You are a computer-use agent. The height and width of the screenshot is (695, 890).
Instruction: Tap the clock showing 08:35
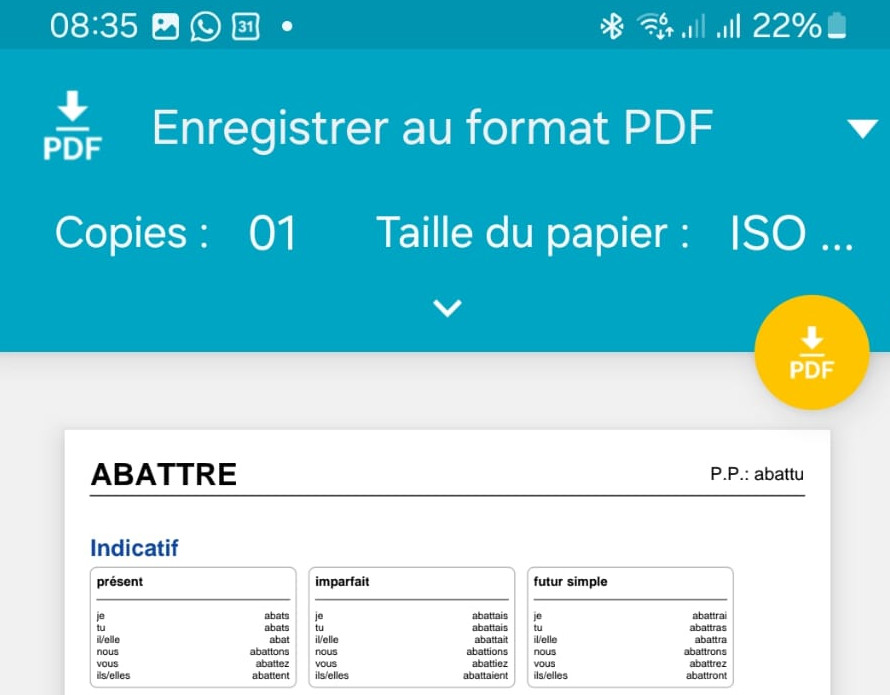click(x=94, y=26)
